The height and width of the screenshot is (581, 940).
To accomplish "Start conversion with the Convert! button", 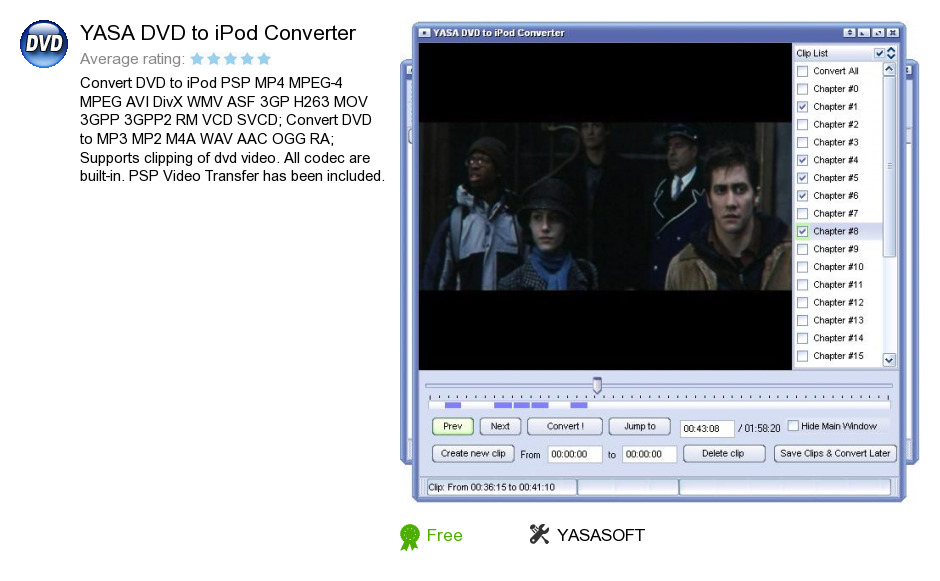I will pos(565,426).
